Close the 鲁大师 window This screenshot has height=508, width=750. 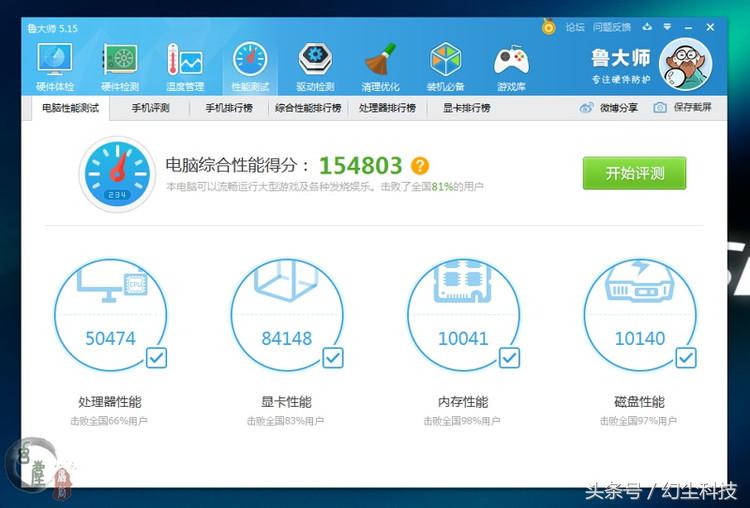pos(710,27)
